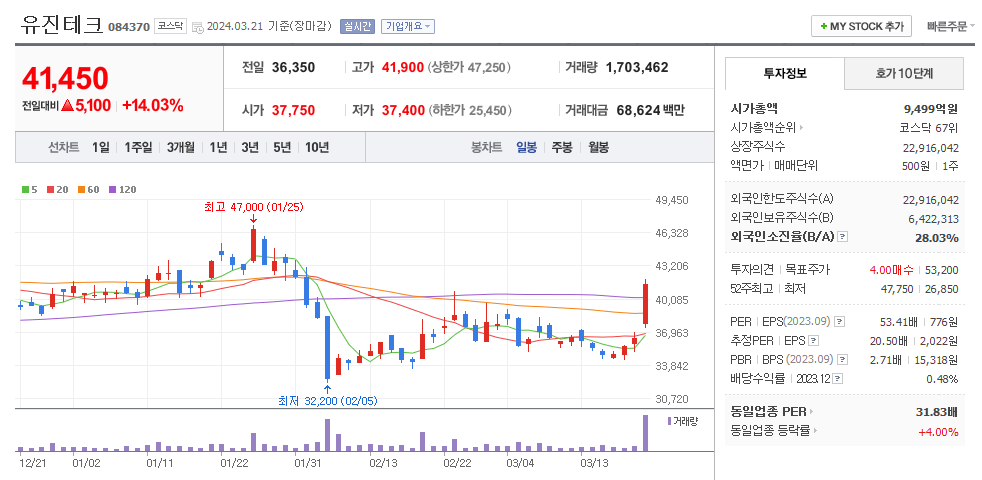
Task: Select the 10년 line chart period
Action: pyautogui.click(x=317, y=148)
